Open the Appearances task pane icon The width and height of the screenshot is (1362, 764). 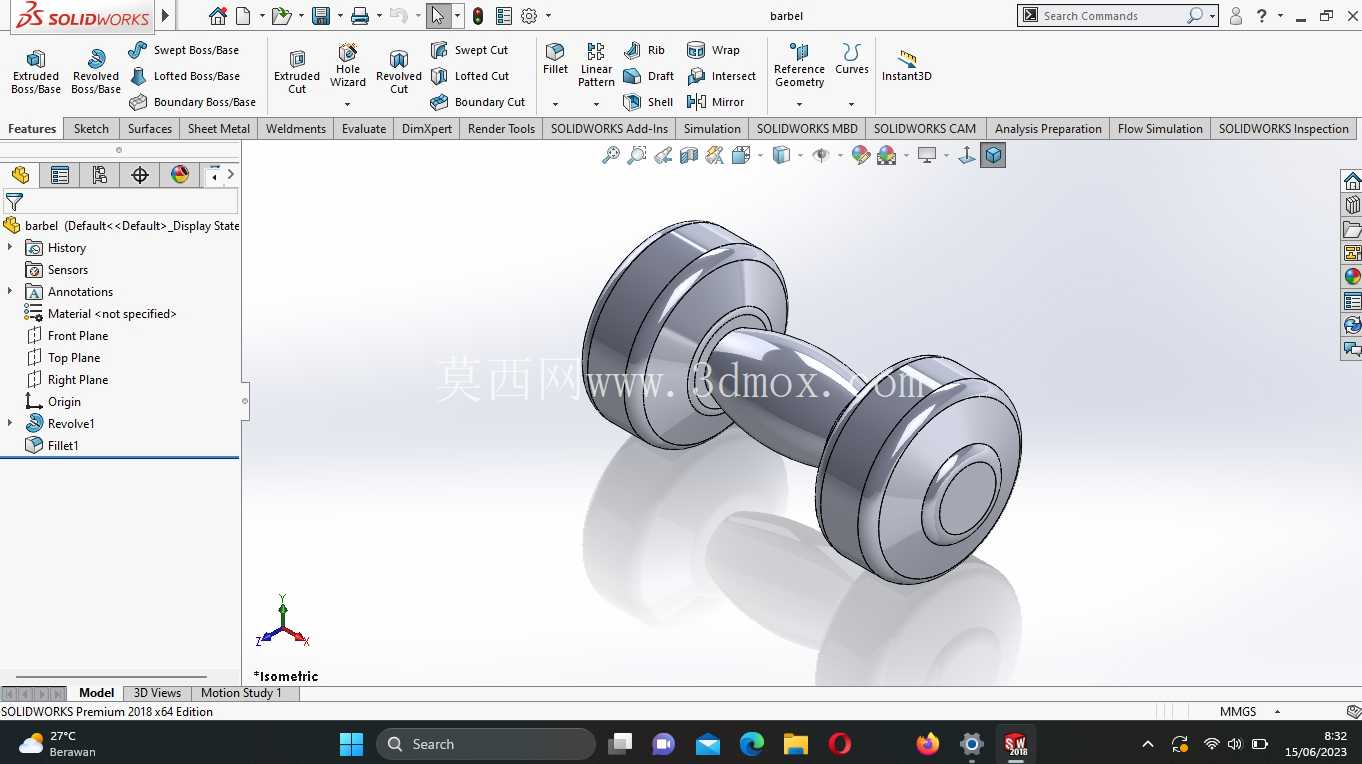1352,277
